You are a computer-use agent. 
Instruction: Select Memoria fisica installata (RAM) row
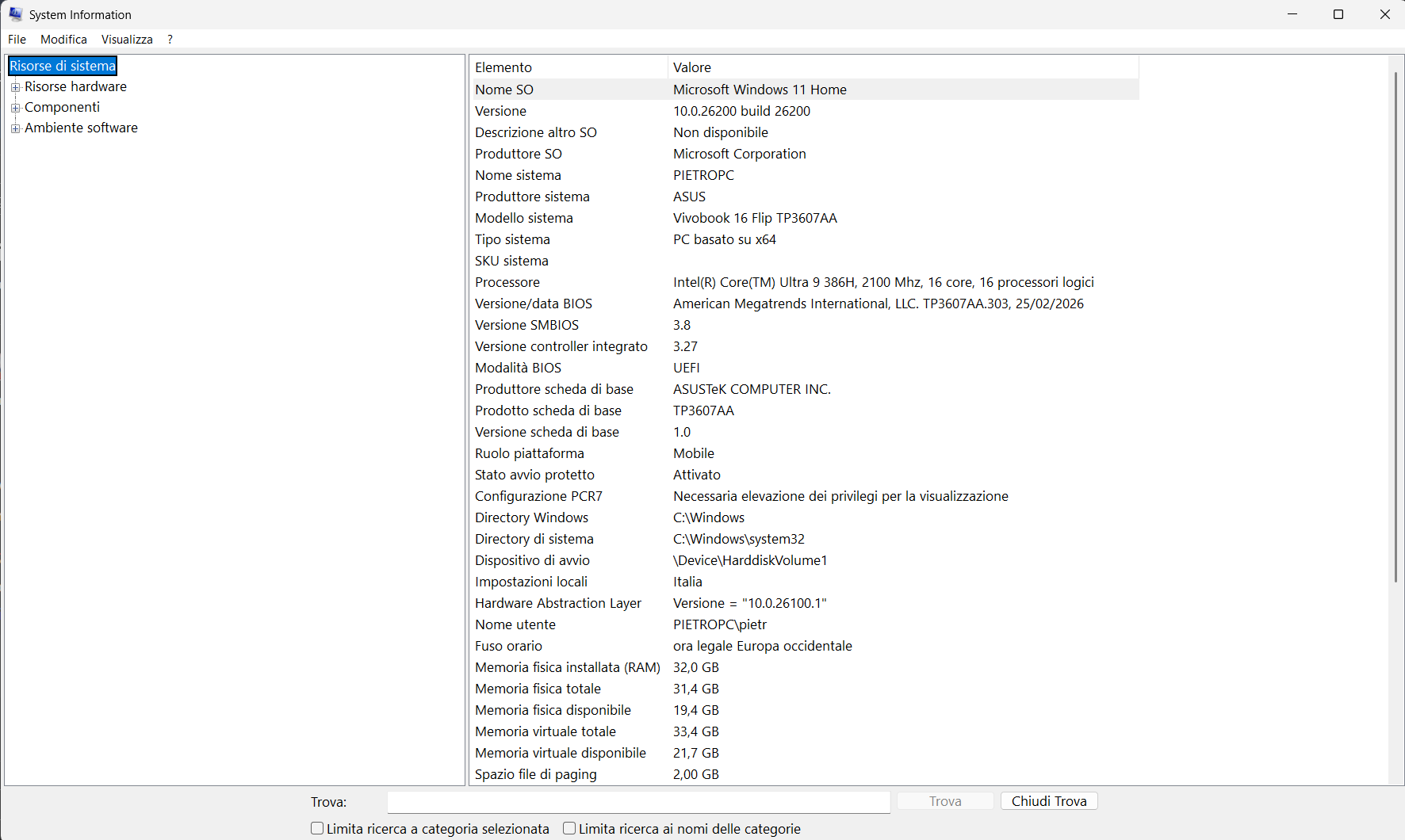(x=804, y=667)
